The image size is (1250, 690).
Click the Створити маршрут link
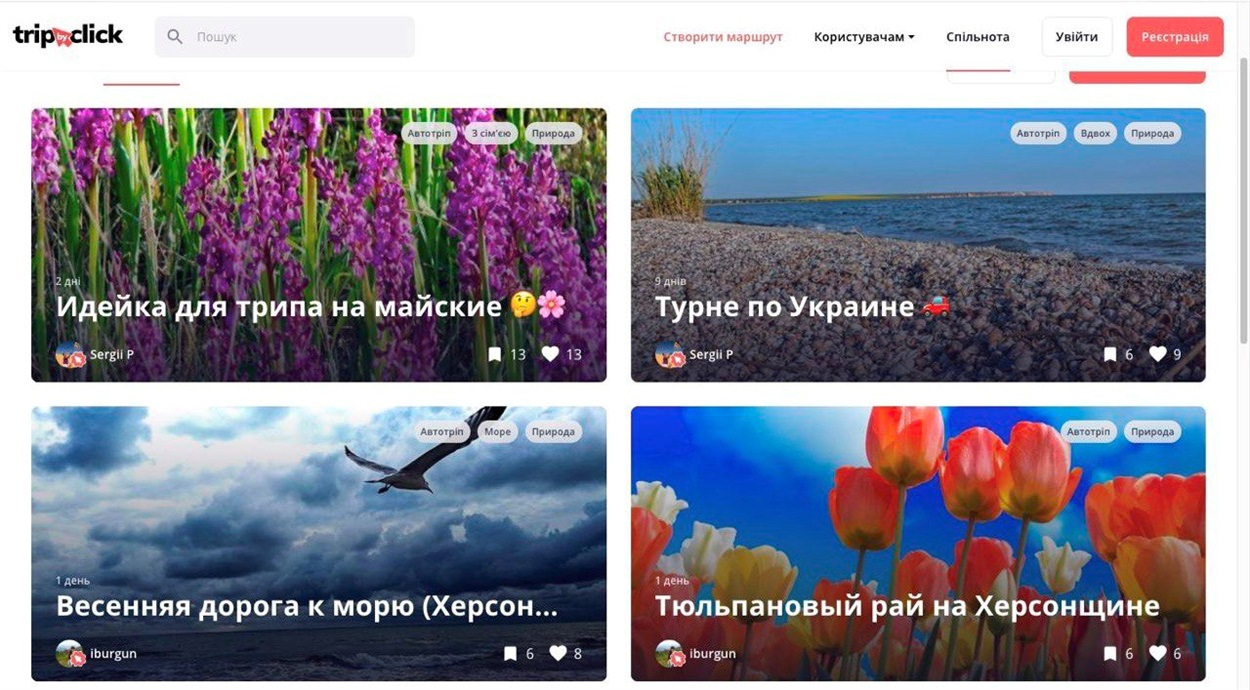point(723,37)
